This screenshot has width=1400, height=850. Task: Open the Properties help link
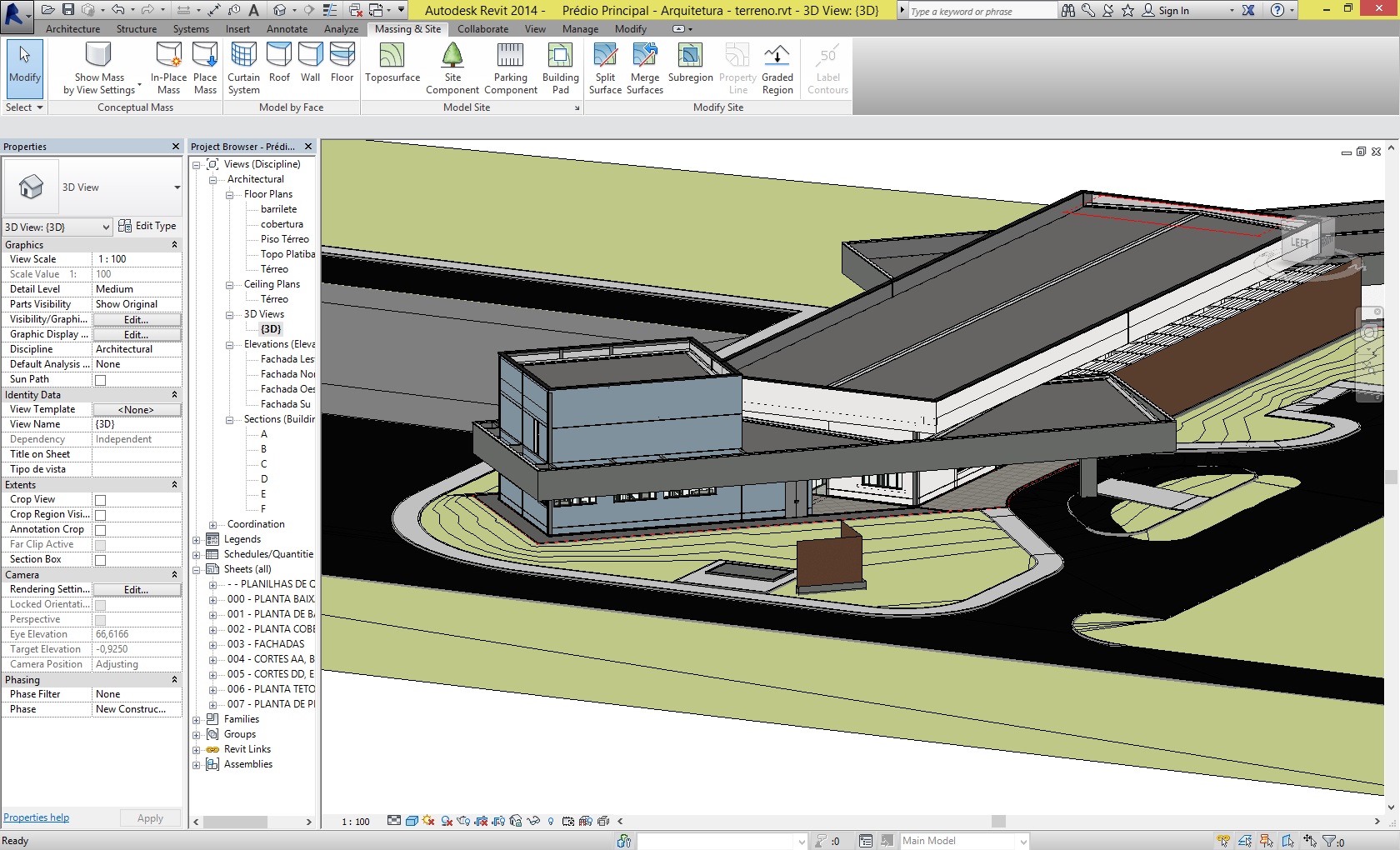37,817
